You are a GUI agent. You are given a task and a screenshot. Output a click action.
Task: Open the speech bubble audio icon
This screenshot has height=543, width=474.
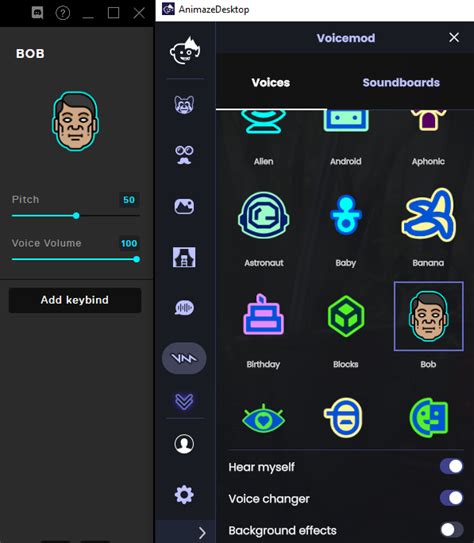(x=184, y=308)
